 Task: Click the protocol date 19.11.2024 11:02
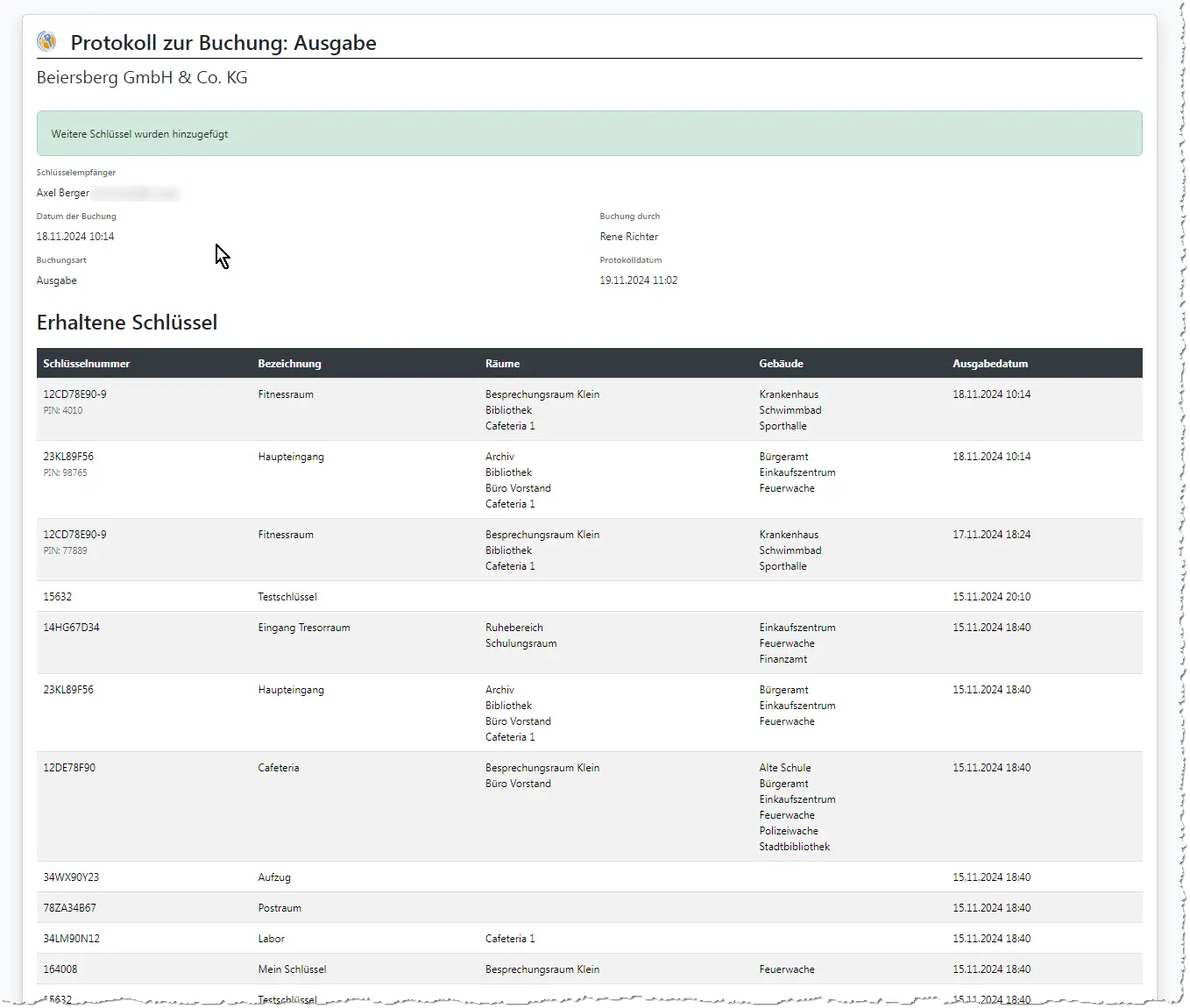click(x=638, y=280)
